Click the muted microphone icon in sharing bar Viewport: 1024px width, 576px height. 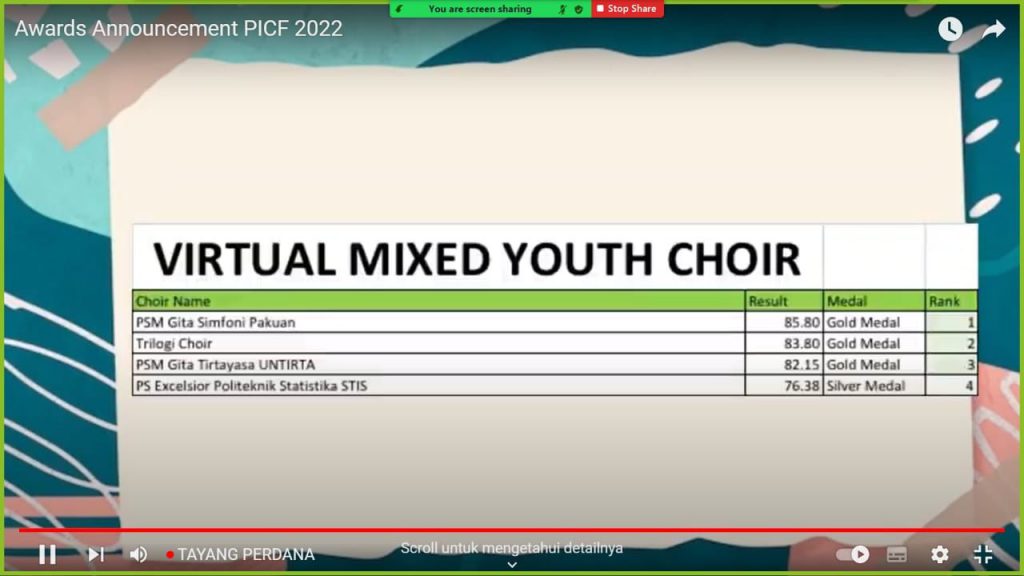click(562, 9)
